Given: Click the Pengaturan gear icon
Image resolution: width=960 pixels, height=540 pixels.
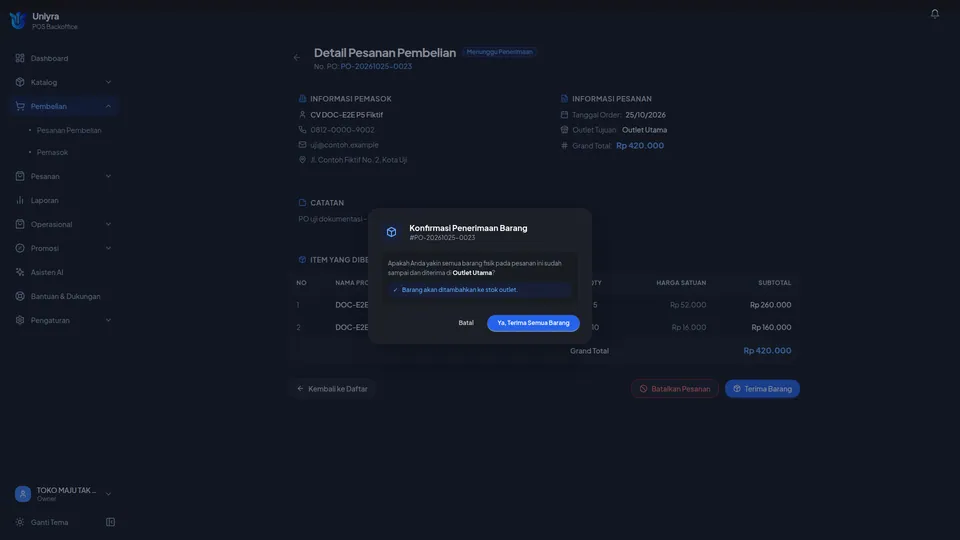Looking at the screenshot, I should [20, 320].
